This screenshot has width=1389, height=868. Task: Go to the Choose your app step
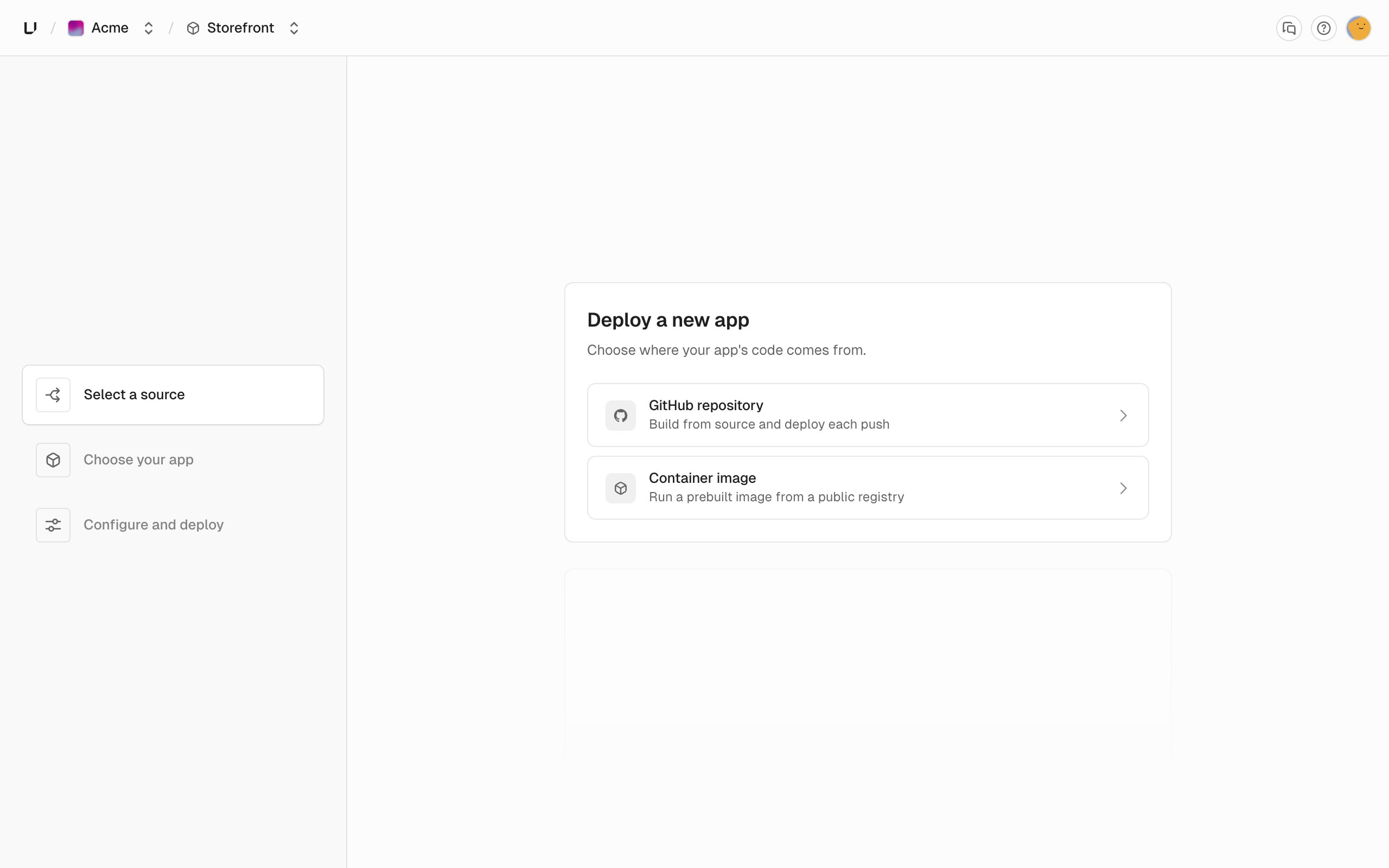click(x=173, y=460)
